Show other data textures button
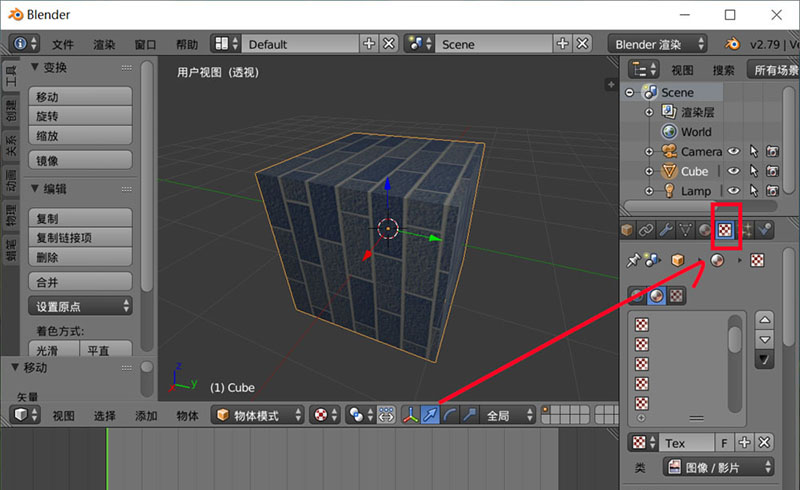The height and width of the screenshot is (490, 800). pos(677,296)
